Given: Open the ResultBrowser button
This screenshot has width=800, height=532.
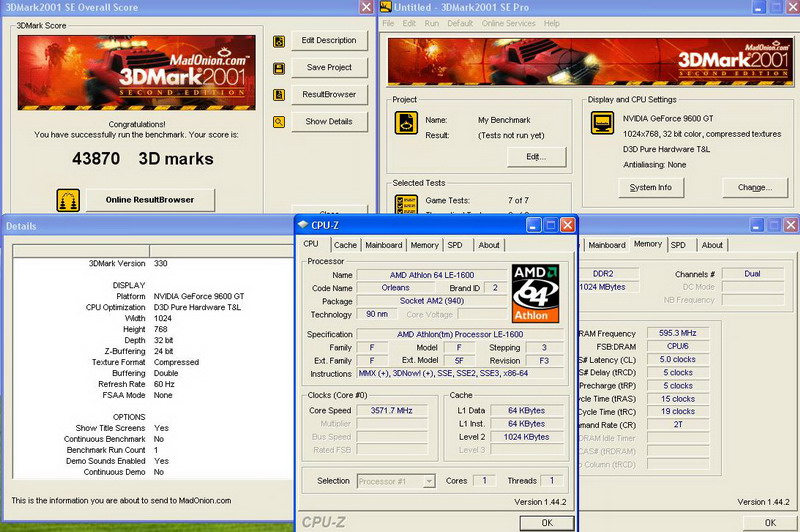Looking at the screenshot, I should (x=329, y=94).
